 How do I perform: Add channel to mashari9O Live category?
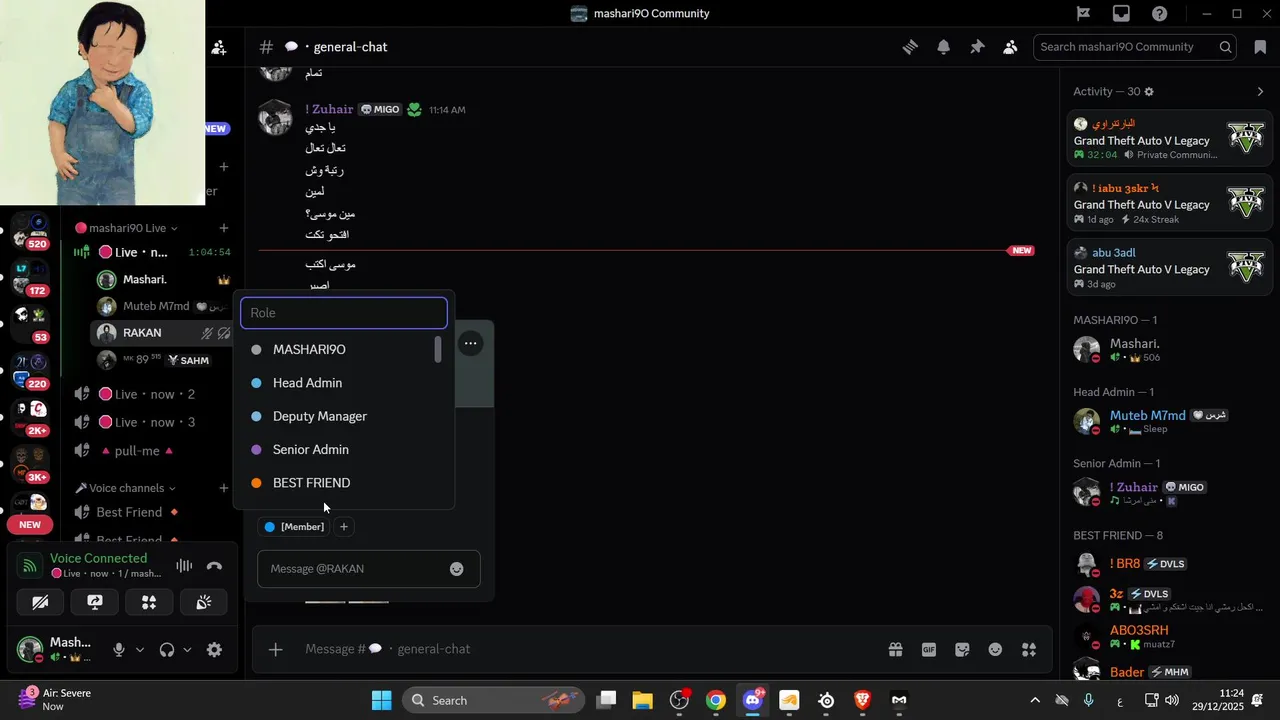tap(224, 228)
